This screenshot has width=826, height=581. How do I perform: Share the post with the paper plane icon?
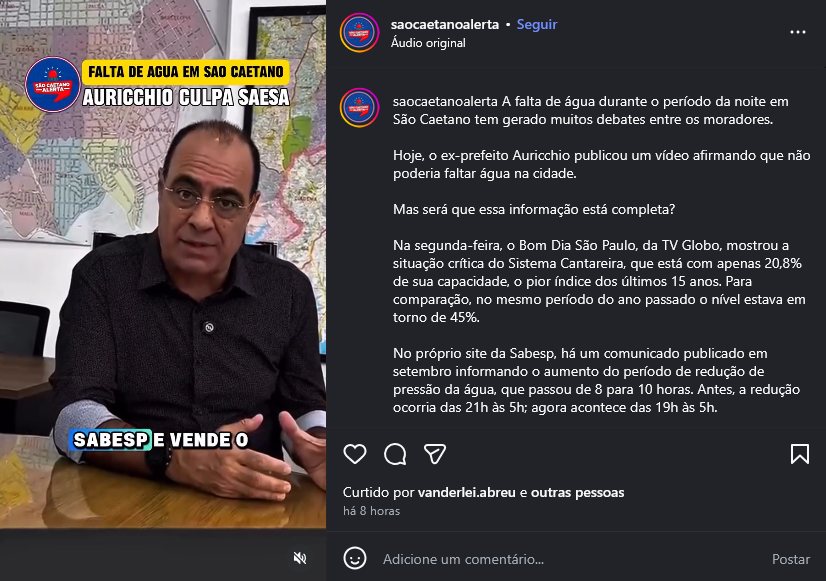click(435, 454)
